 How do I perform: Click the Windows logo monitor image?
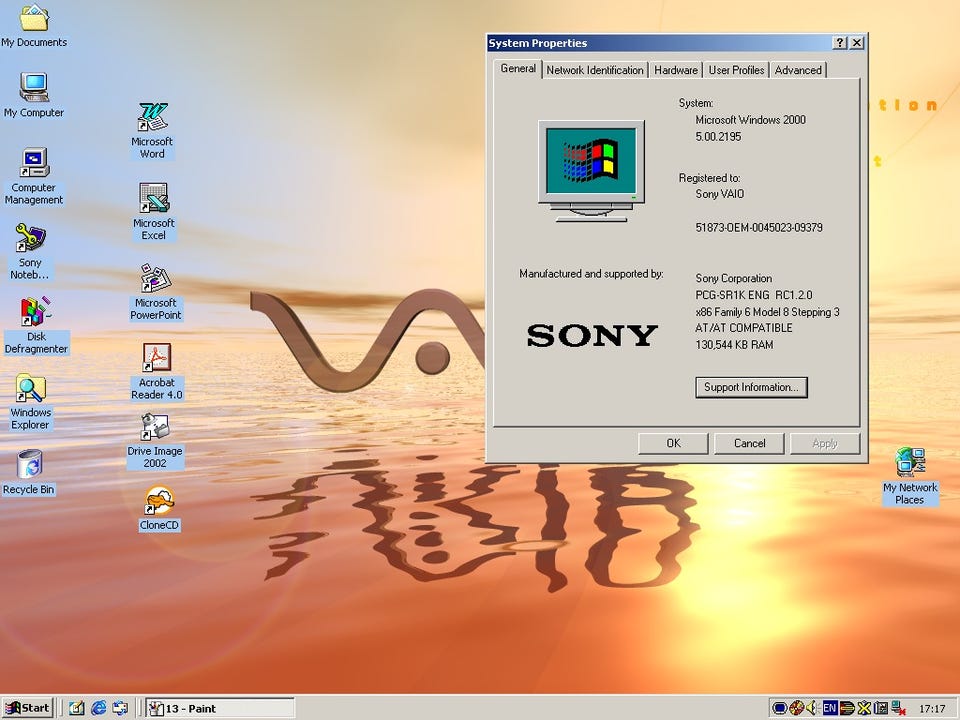591,171
